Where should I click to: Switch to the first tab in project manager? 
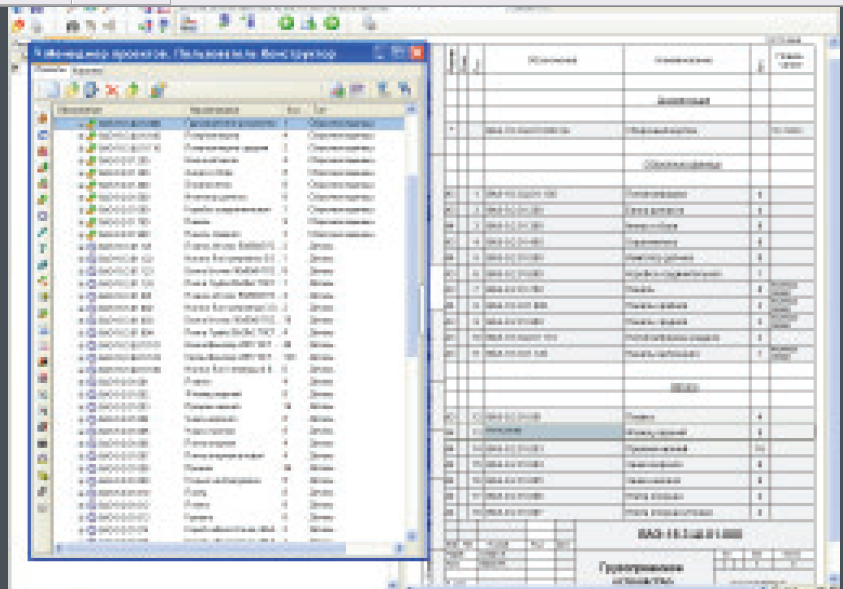click(51, 70)
